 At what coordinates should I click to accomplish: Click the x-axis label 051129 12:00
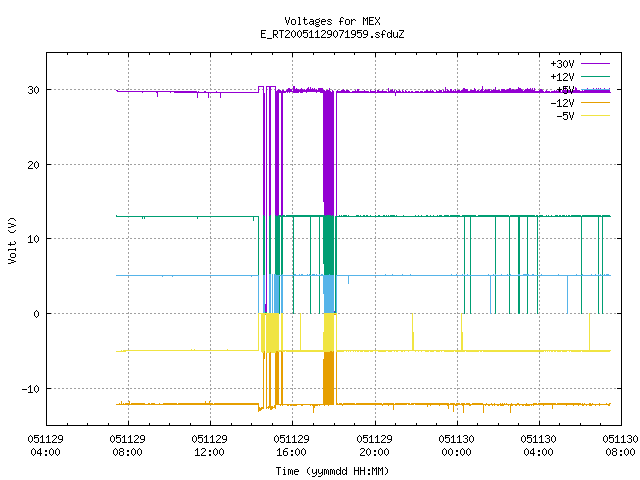(x=209, y=445)
